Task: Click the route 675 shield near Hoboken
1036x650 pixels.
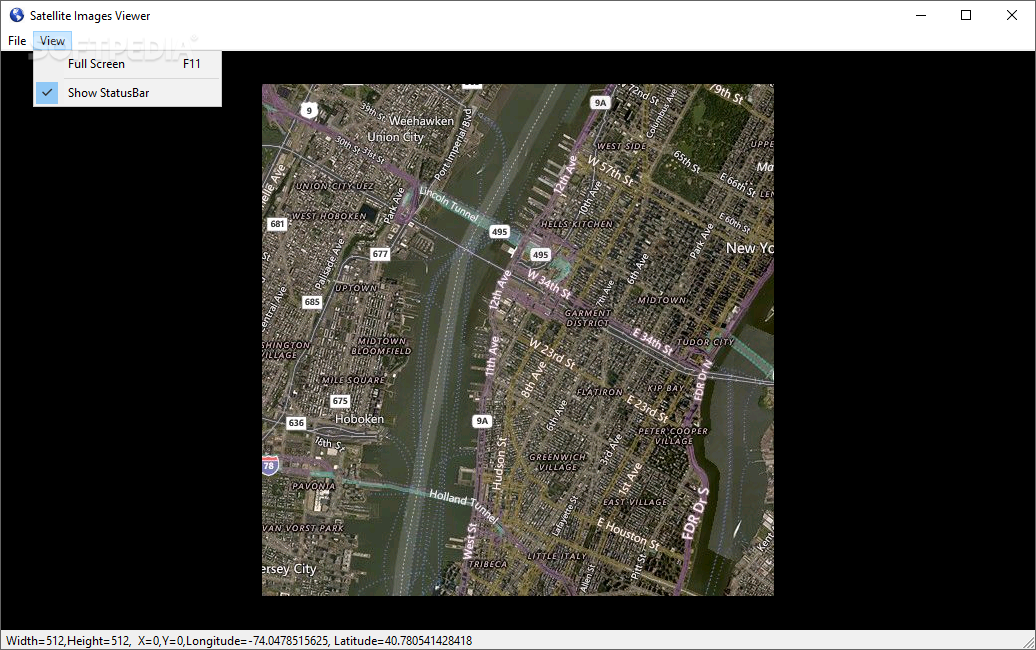Action: click(x=340, y=401)
